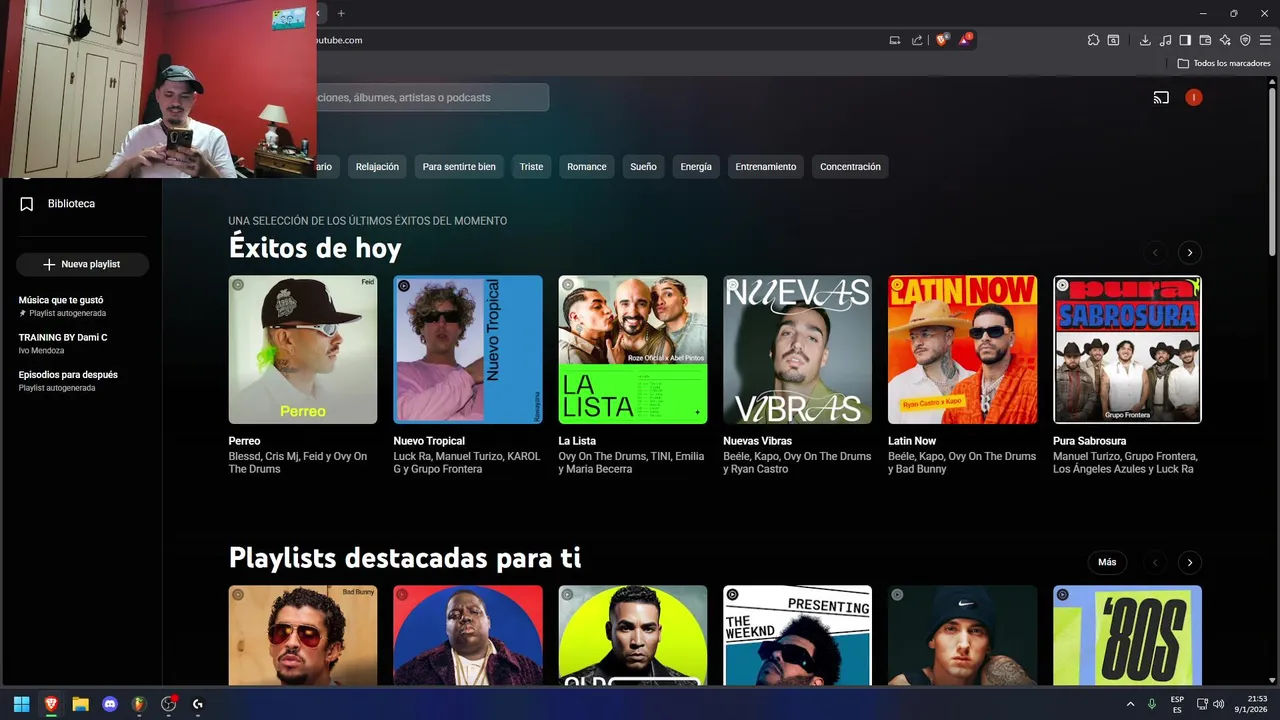Image resolution: width=1280 pixels, height=720 pixels.
Task: Open Logitech G HUB from the taskbar
Action: click(198, 704)
